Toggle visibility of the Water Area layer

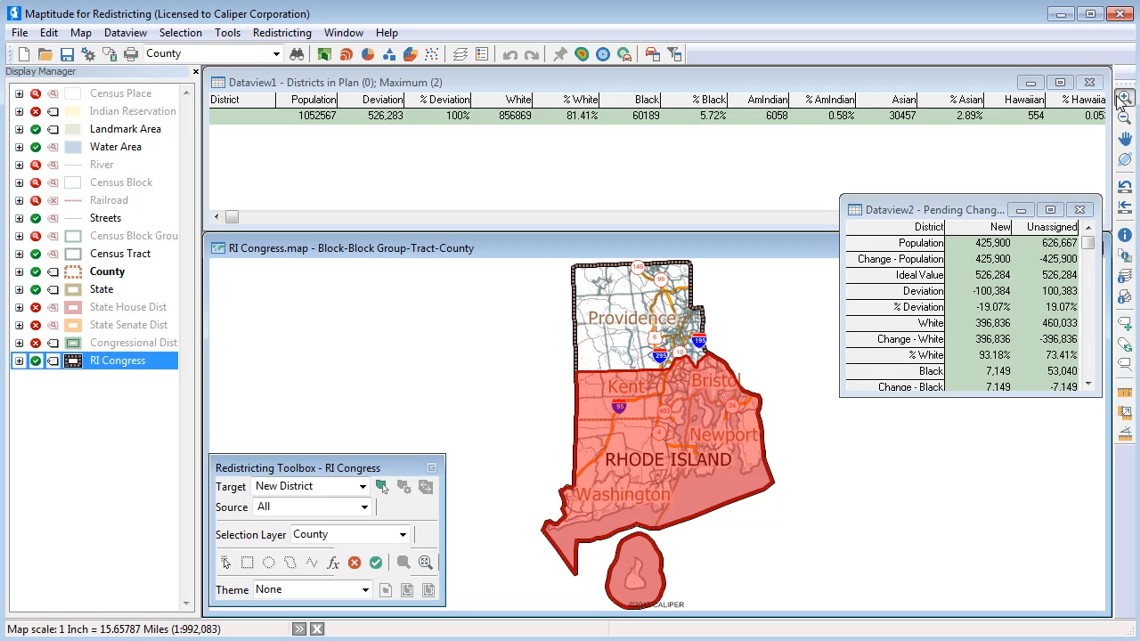[x=36, y=146]
